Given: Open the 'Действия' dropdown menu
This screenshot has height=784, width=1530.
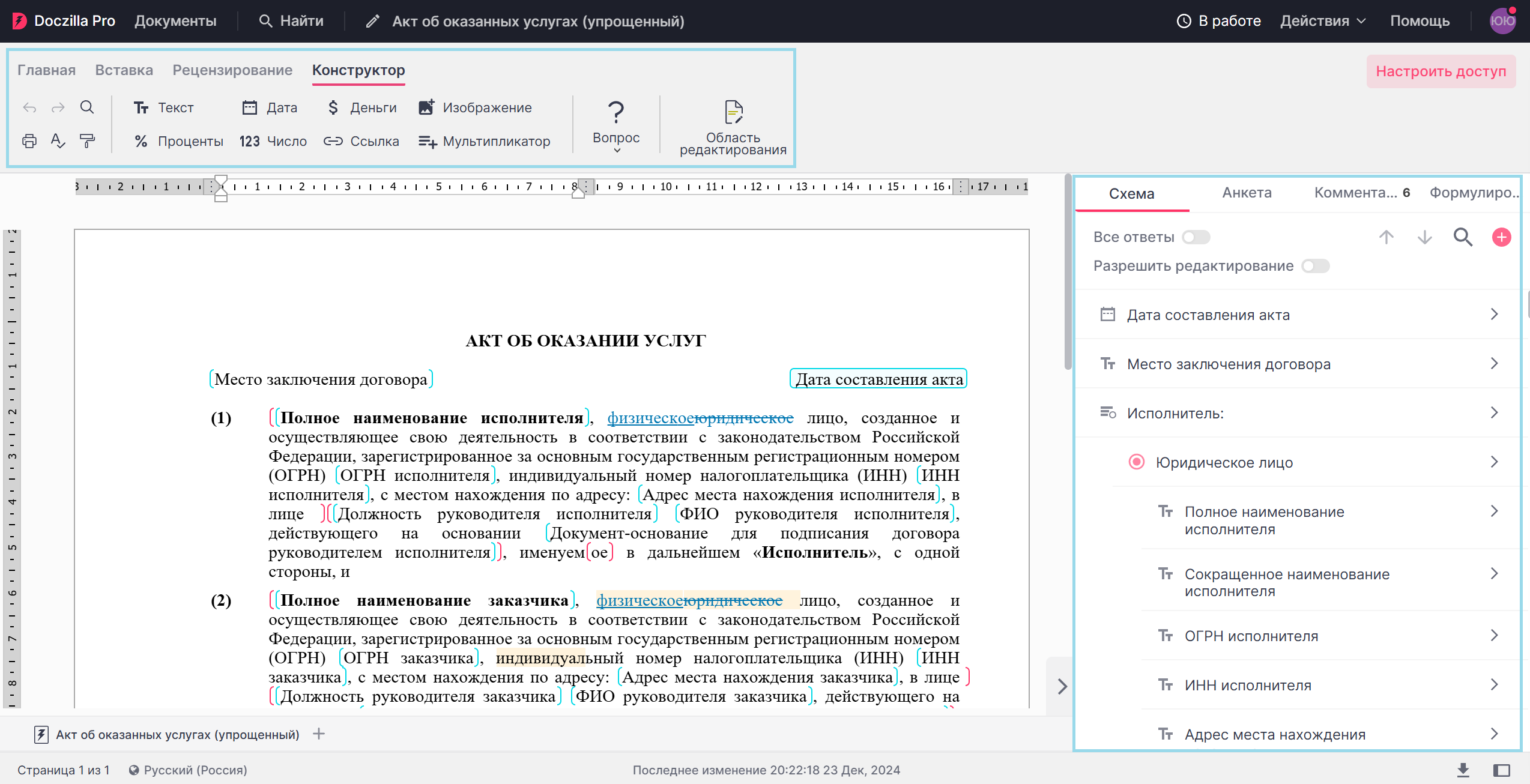Looking at the screenshot, I should point(1323,21).
